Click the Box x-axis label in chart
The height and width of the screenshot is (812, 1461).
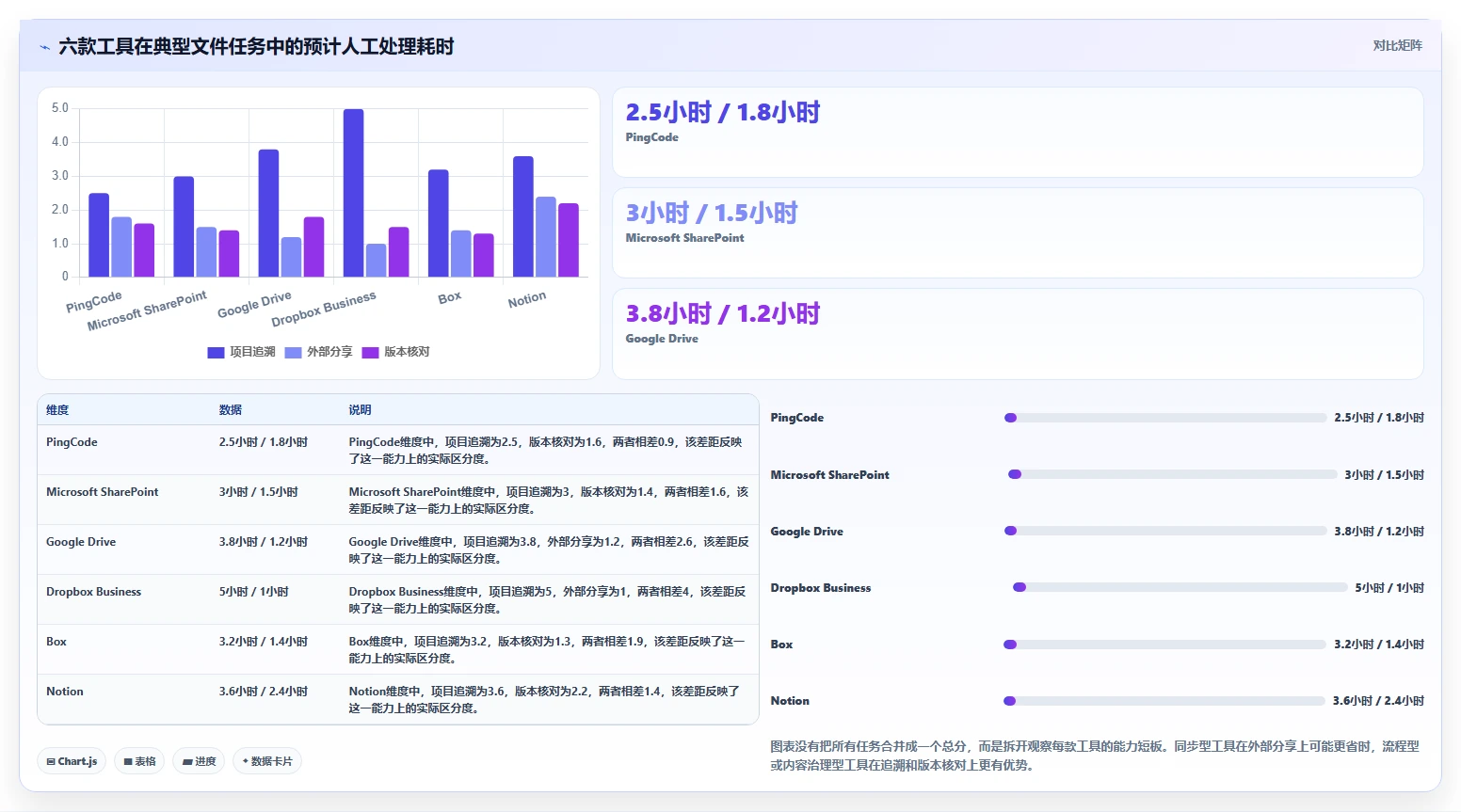(x=450, y=297)
